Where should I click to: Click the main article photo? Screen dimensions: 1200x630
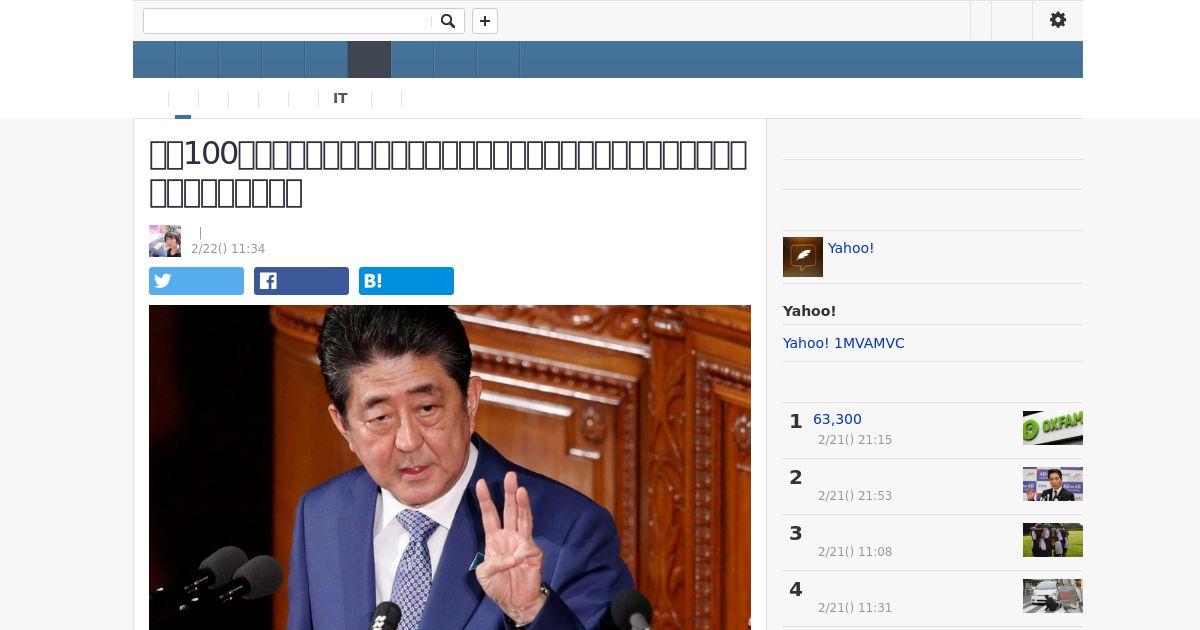tap(450, 467)
